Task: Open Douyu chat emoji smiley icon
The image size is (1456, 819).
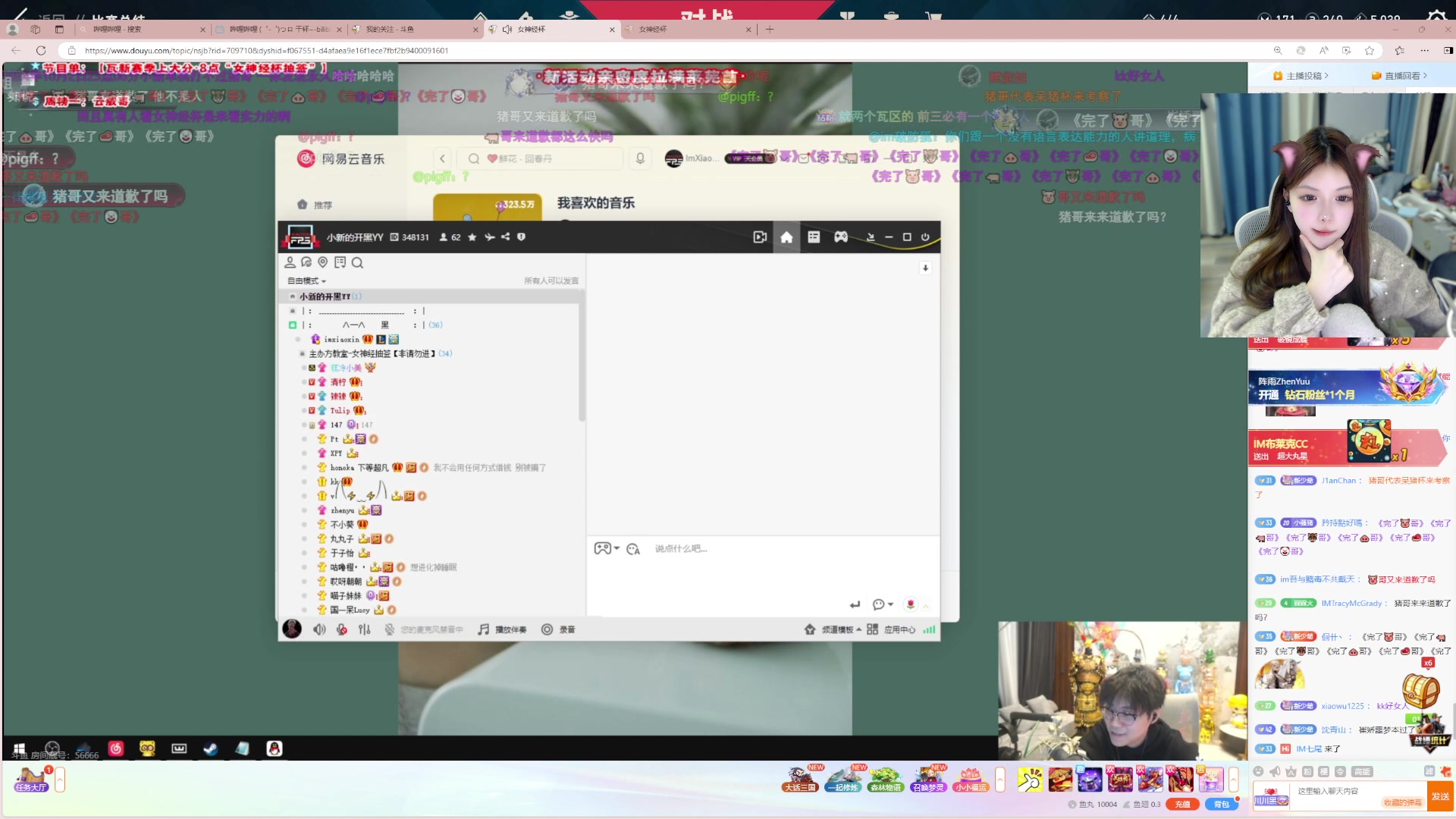Action: tap(1258, 771)
